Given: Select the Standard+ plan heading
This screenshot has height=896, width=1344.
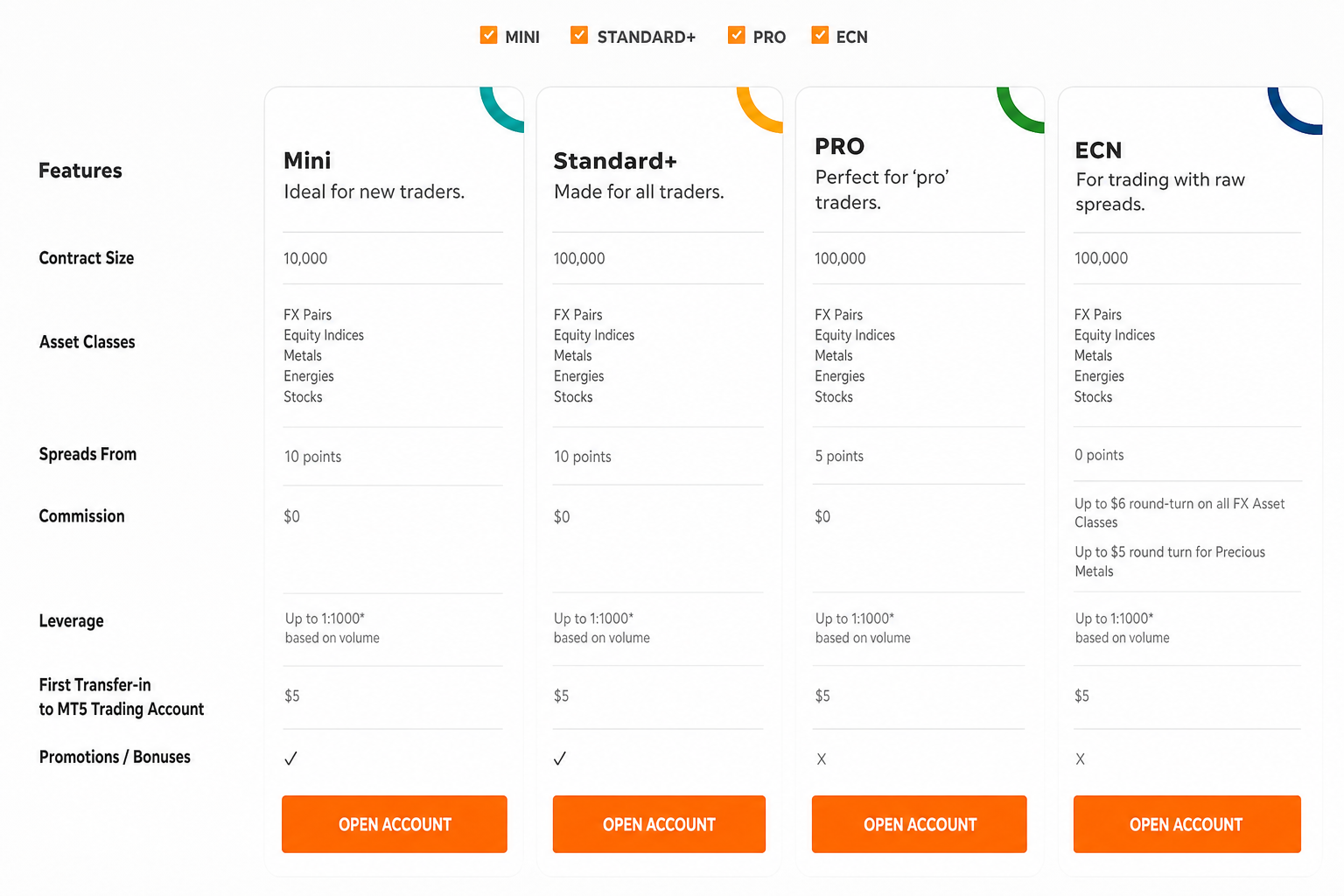Looking at the screenshot, I should (615, 161).
